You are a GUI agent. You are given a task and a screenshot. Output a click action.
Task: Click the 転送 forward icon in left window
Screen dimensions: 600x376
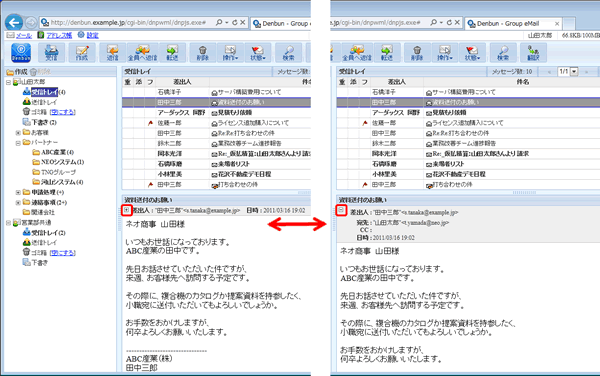[173, 52]
